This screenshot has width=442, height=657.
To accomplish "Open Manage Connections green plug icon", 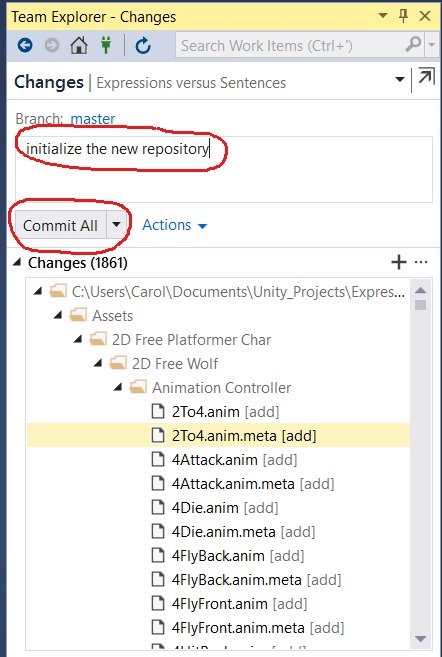I will point(106,45).
